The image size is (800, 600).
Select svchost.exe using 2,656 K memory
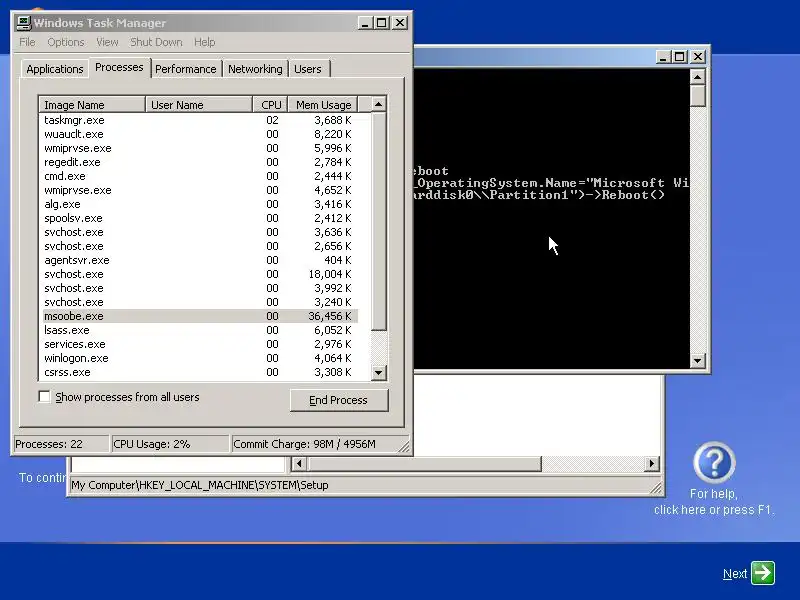tap(200, 246)
